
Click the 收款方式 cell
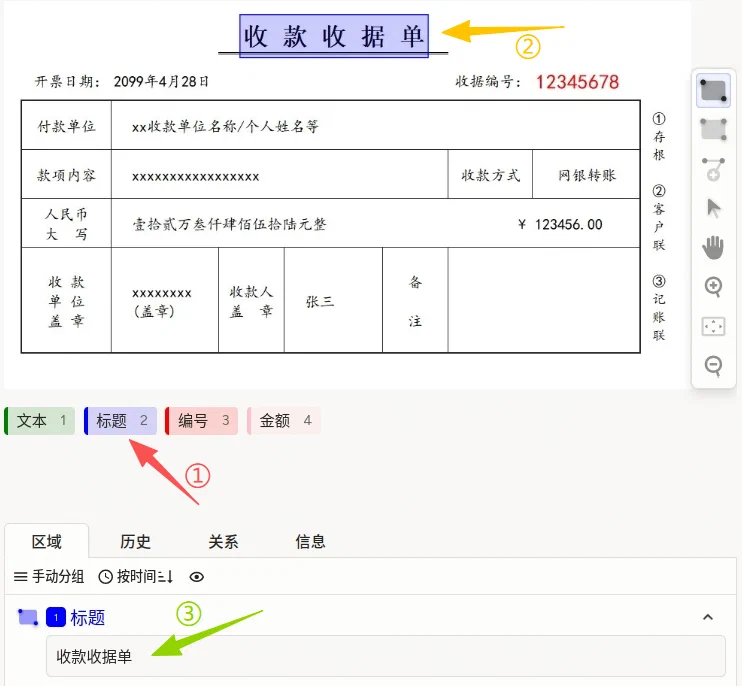click(490, 176)
